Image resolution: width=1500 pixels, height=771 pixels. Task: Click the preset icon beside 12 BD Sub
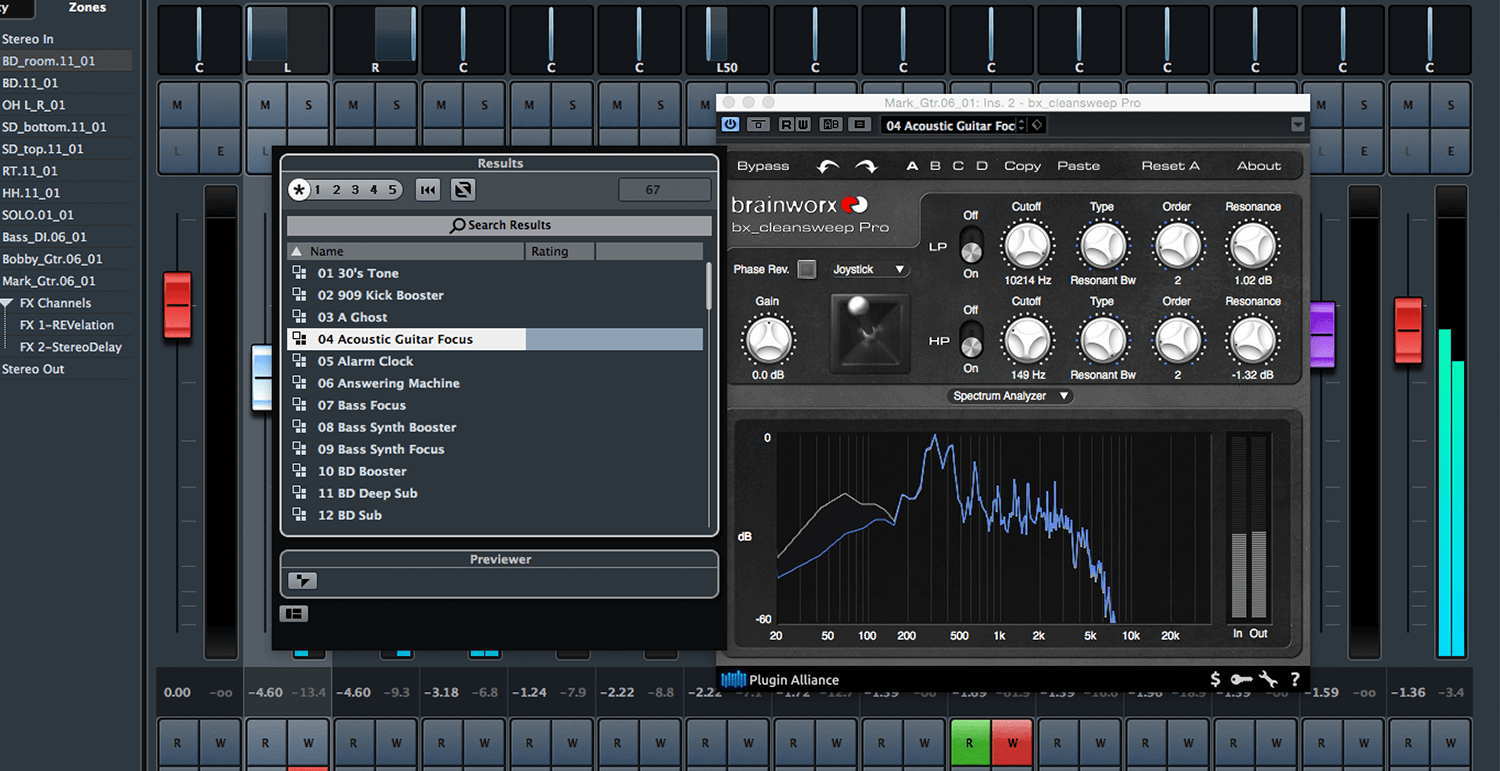pyautogui.click(x=299, y=515)
